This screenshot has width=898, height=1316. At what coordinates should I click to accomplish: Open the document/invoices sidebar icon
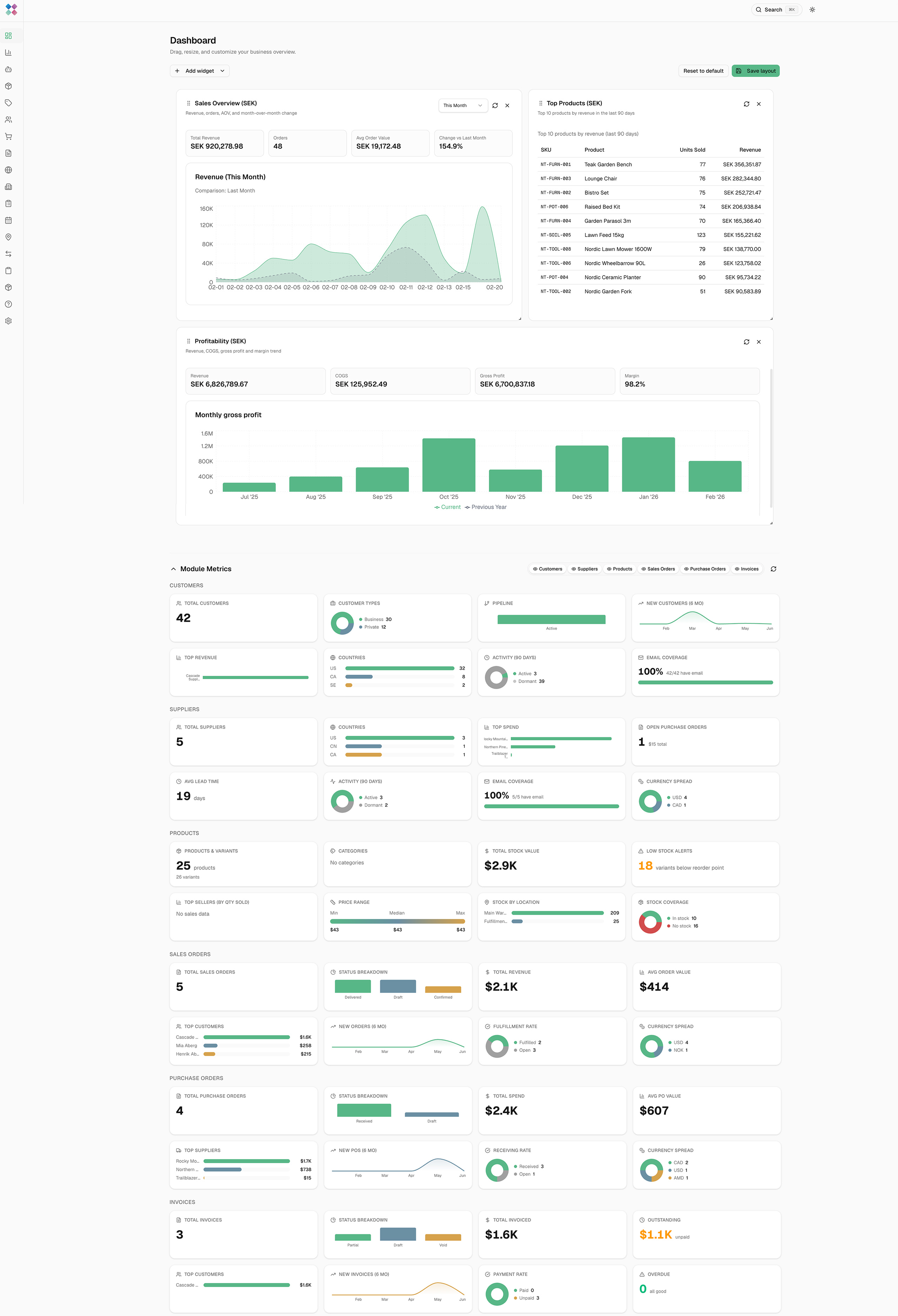pyautogui.click(x=8, y=153)
